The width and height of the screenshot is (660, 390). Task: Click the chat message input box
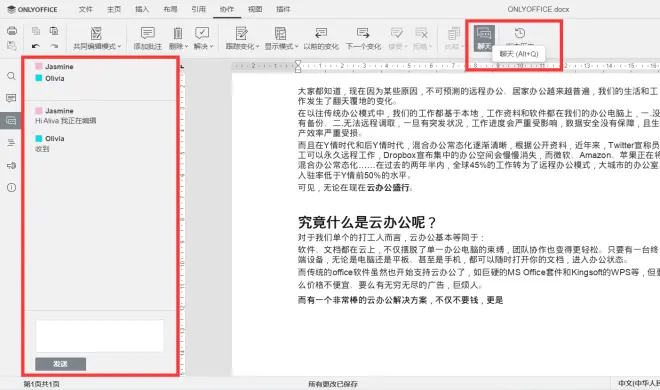click(x=99, y=336)
